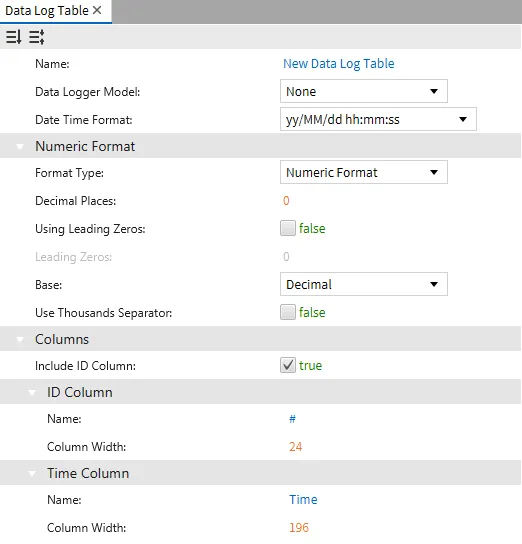Edit the New Data Log Table name value

coord(339,64)
